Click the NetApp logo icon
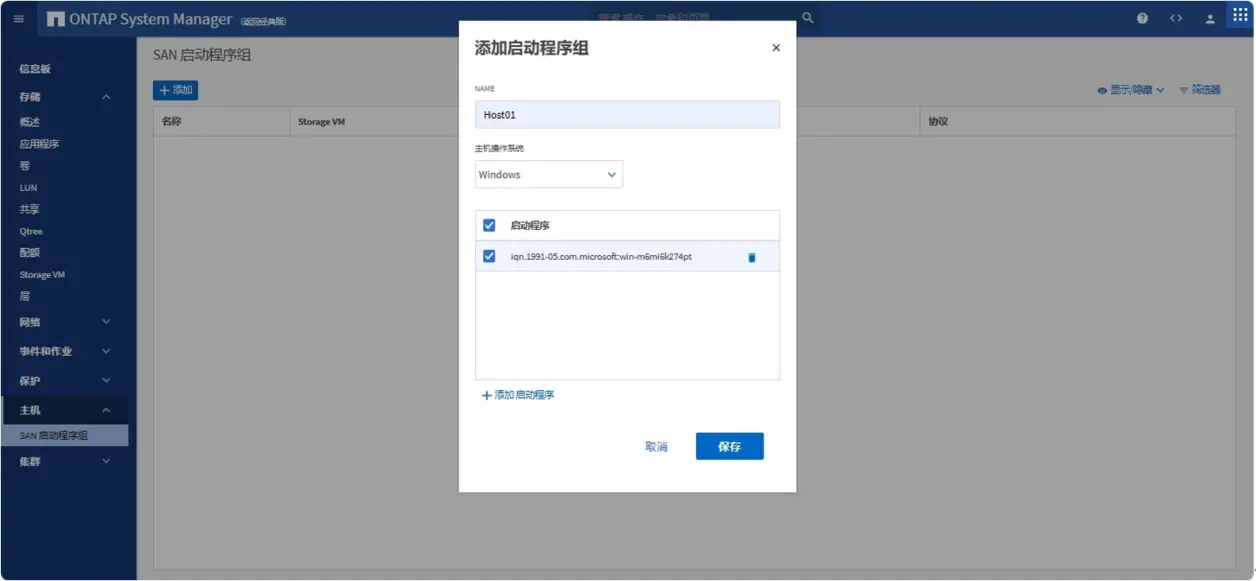The image size is (1256, 581). coord(55,19)
